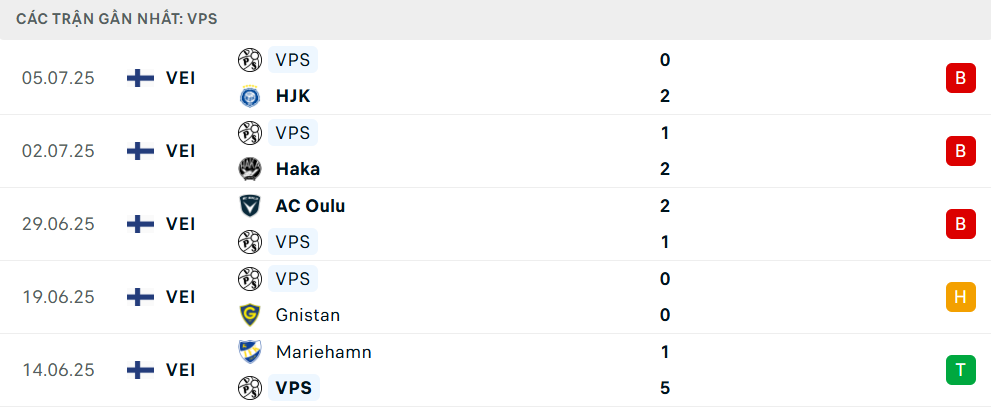The image size is (991, 407).
Task: Click VPS logo in the HJK match
Action: (x=250, y=59)
